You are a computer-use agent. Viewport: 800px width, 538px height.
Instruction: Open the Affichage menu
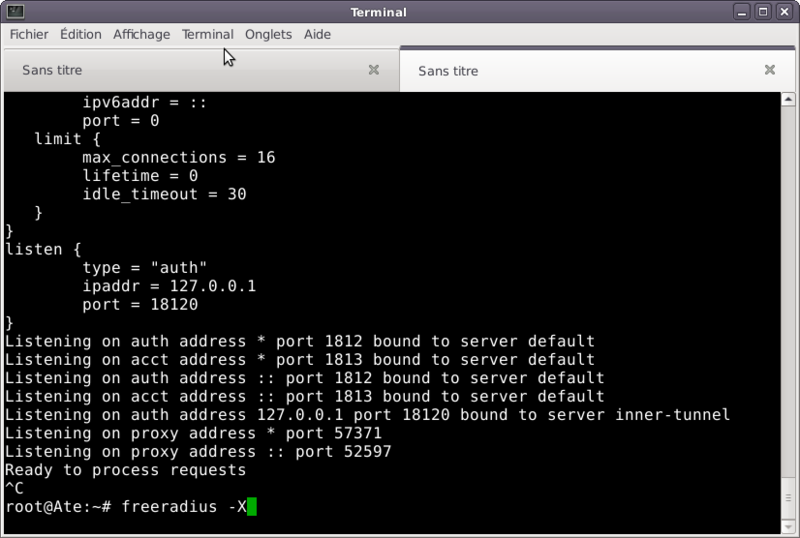click(141, 34)
